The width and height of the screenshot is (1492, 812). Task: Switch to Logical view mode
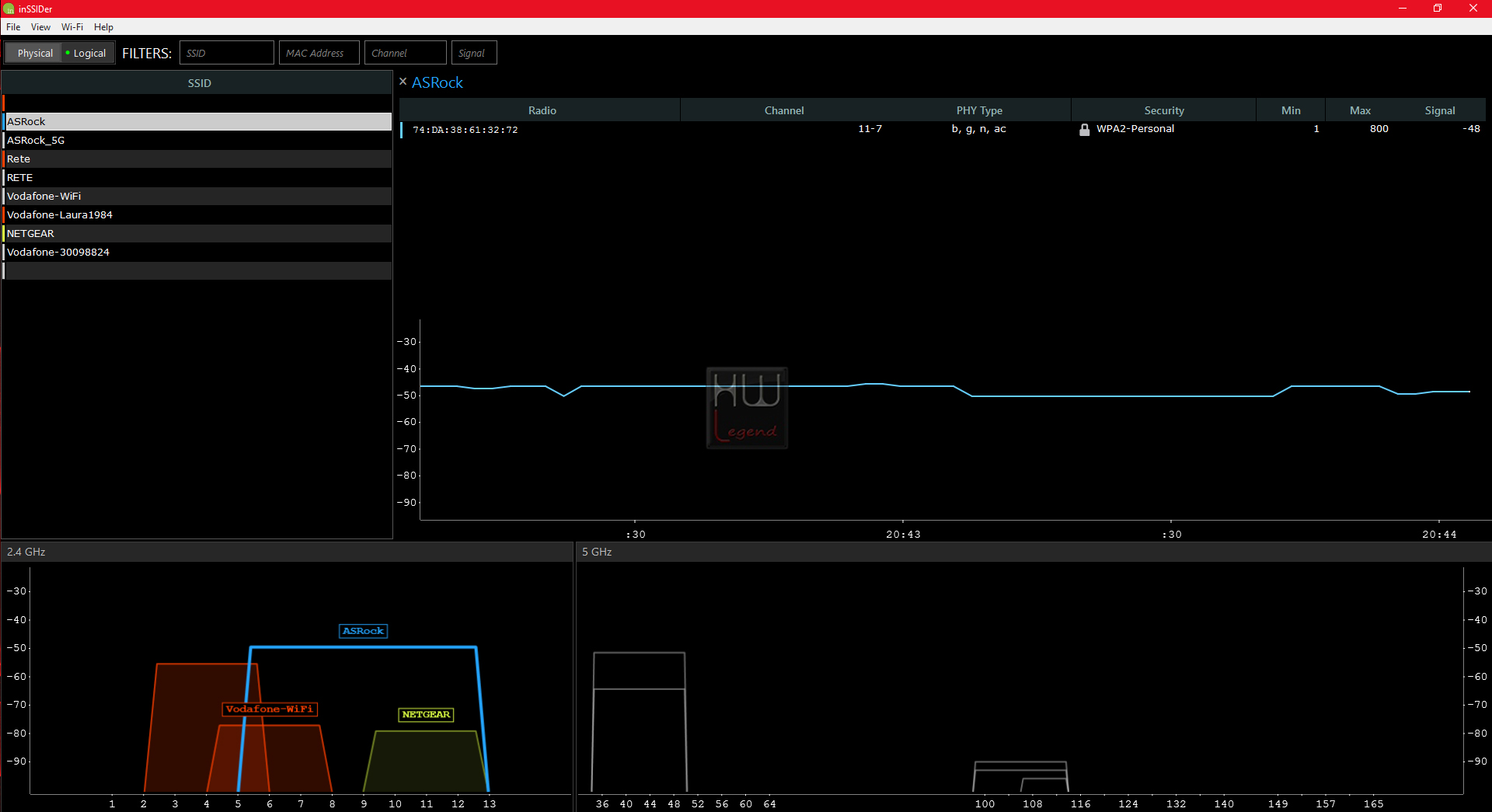pyautogui.click(x=88, y=53)
